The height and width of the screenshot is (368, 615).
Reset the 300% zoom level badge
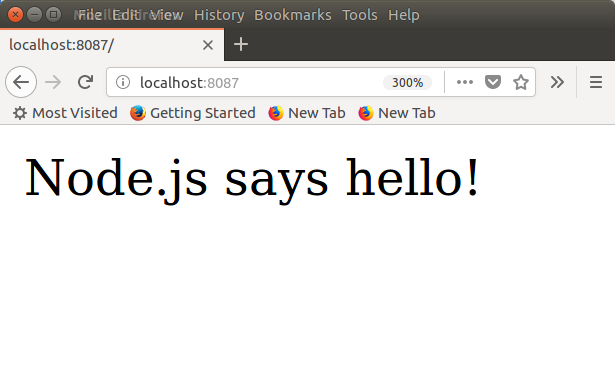pyautogui.click(x=408, y=83)
